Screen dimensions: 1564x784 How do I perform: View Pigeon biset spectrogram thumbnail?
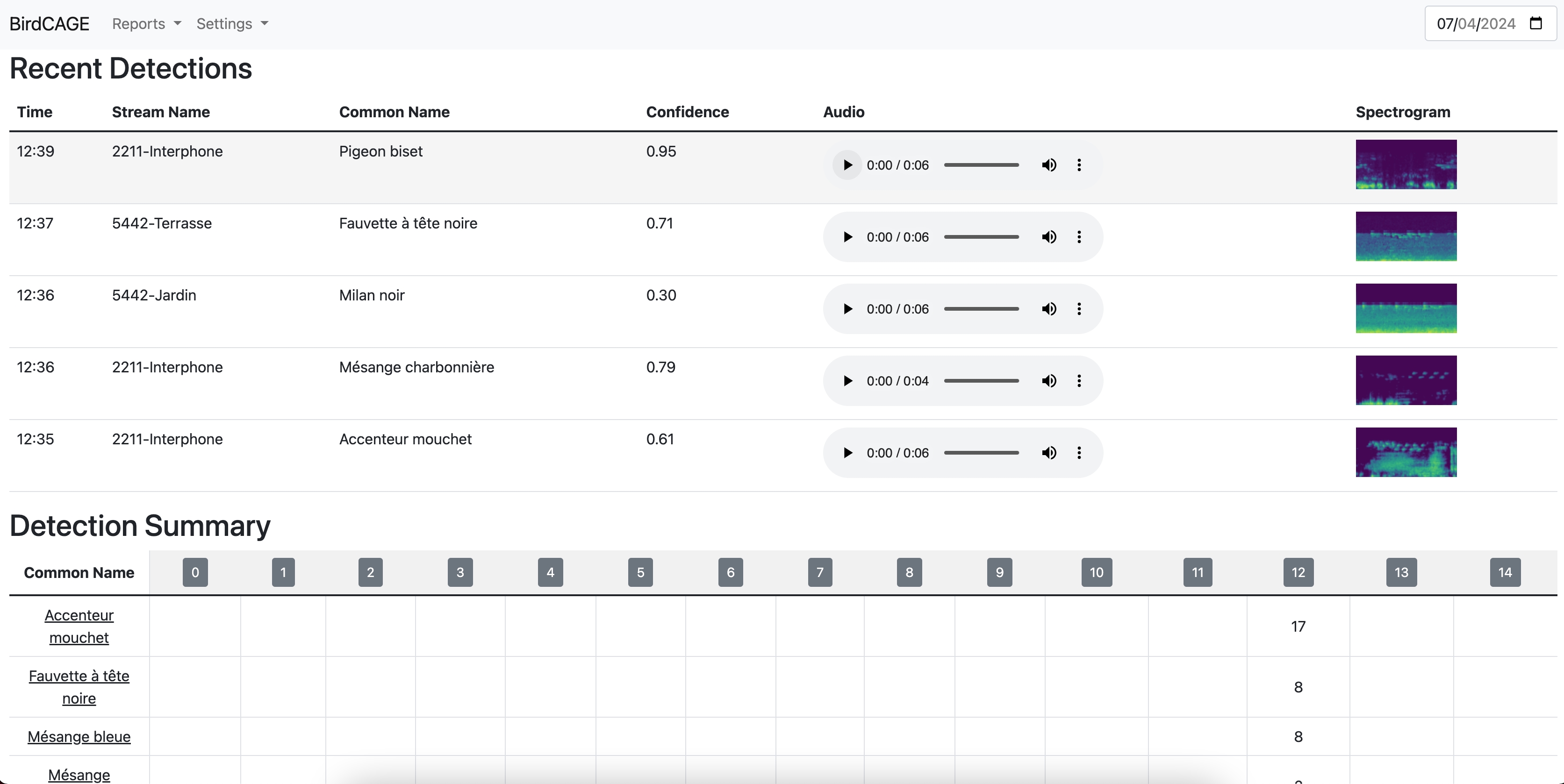[1406, 164]
